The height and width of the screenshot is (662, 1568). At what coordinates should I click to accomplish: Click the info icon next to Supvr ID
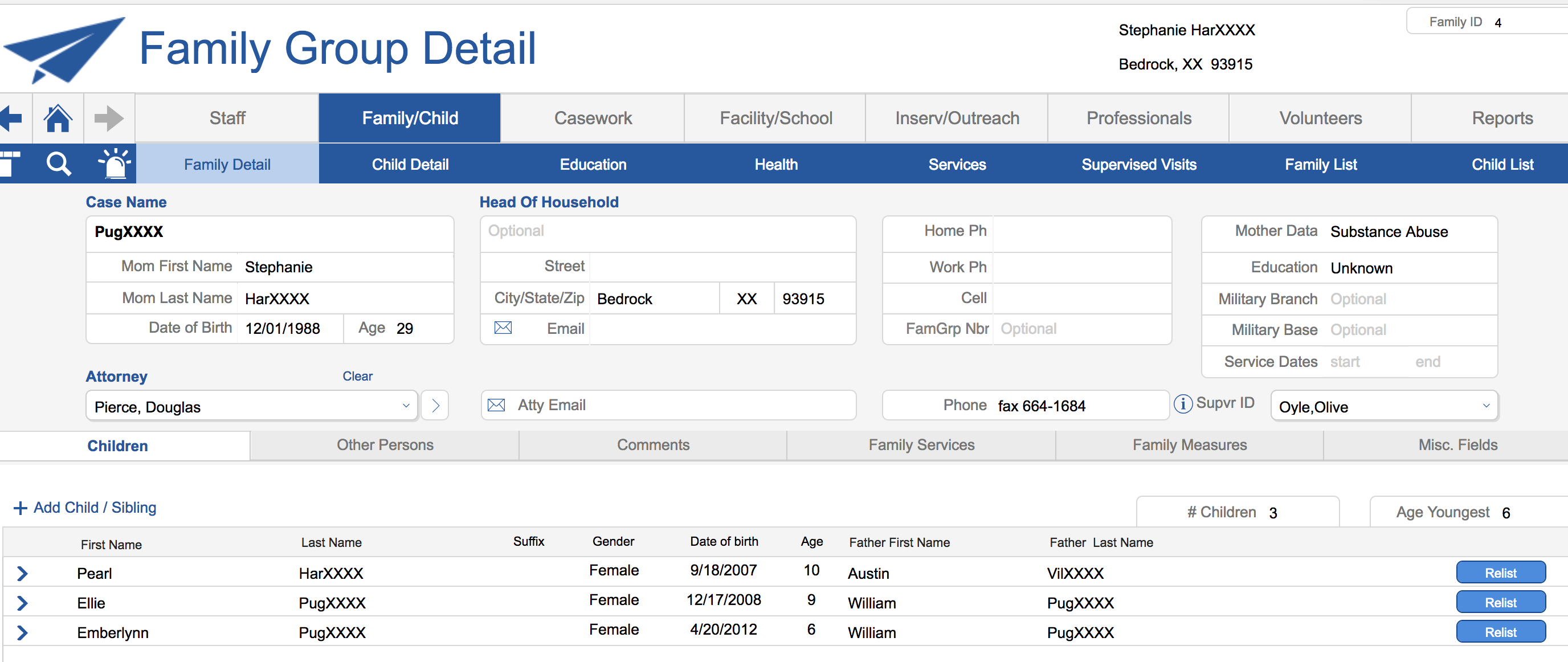click(1182, 403)
